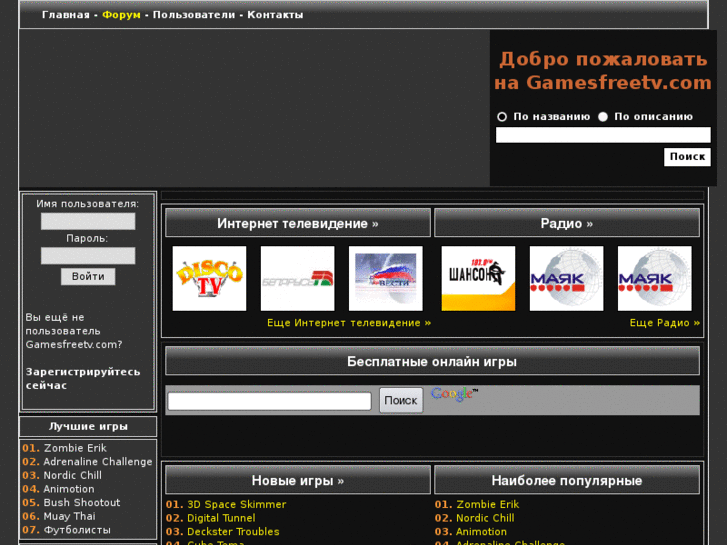This screenshot has width=727, height=545.
Task: Select the 'По названию' radio button
Action: (x=502, y=116)
